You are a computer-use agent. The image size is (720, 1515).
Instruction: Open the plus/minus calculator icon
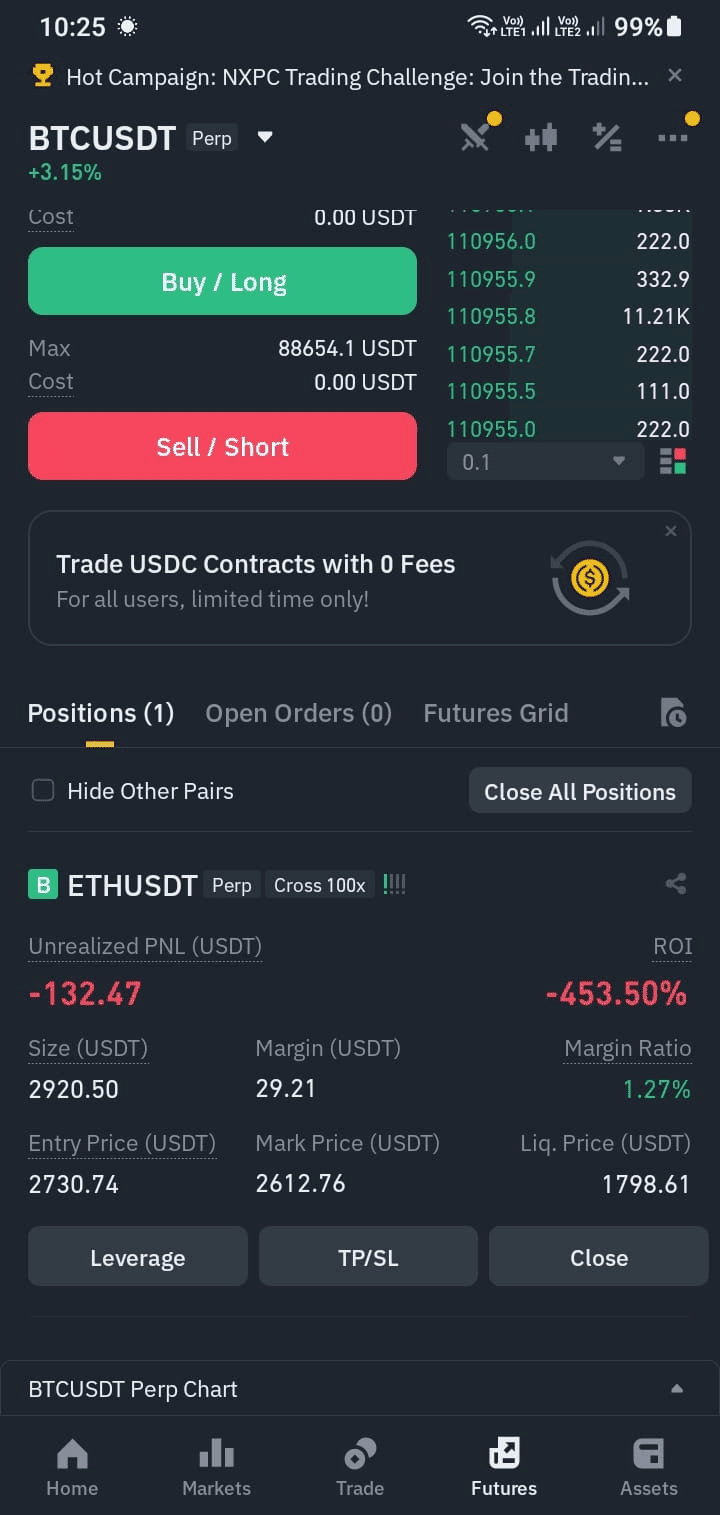[x=607, y=138]
